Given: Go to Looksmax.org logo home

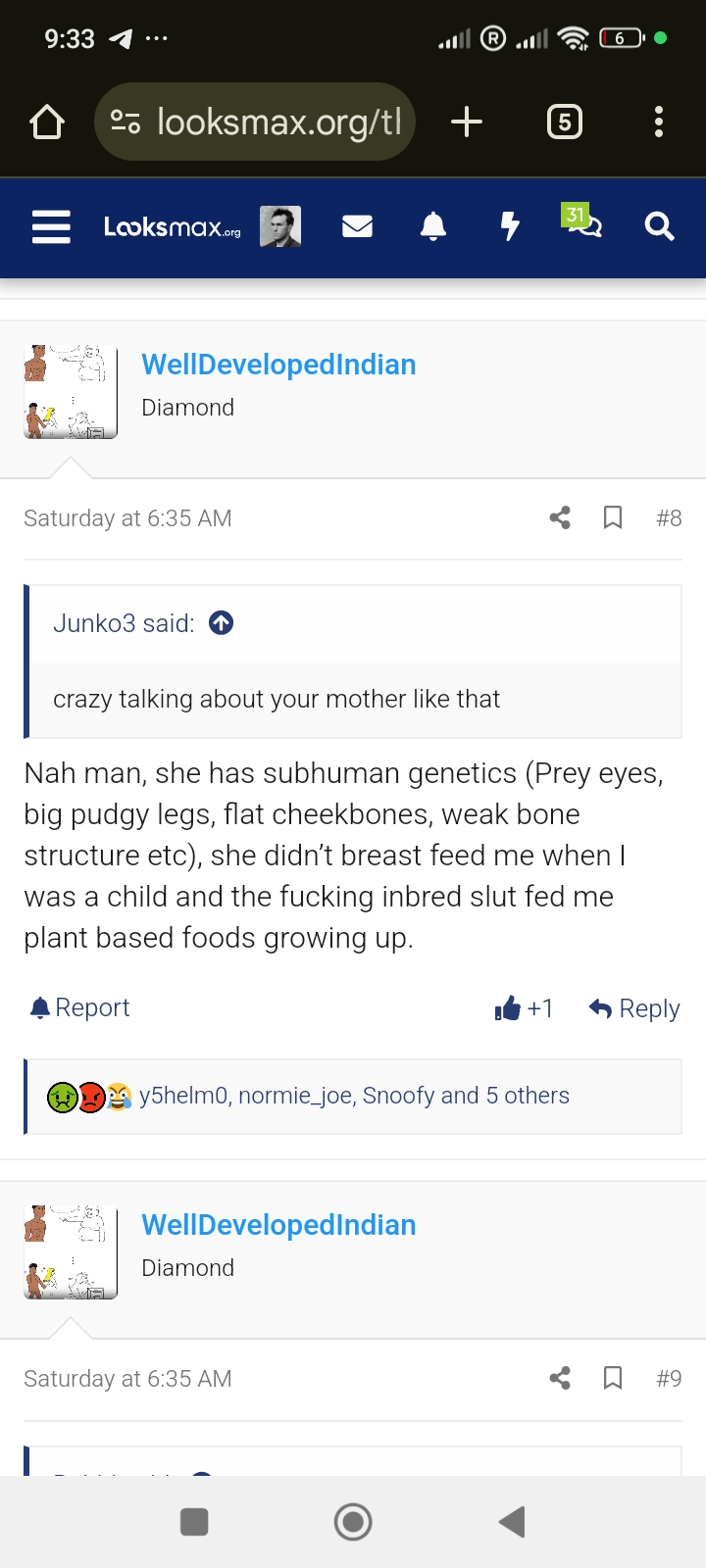Looking at the screenshot, I should coord(173,227).
